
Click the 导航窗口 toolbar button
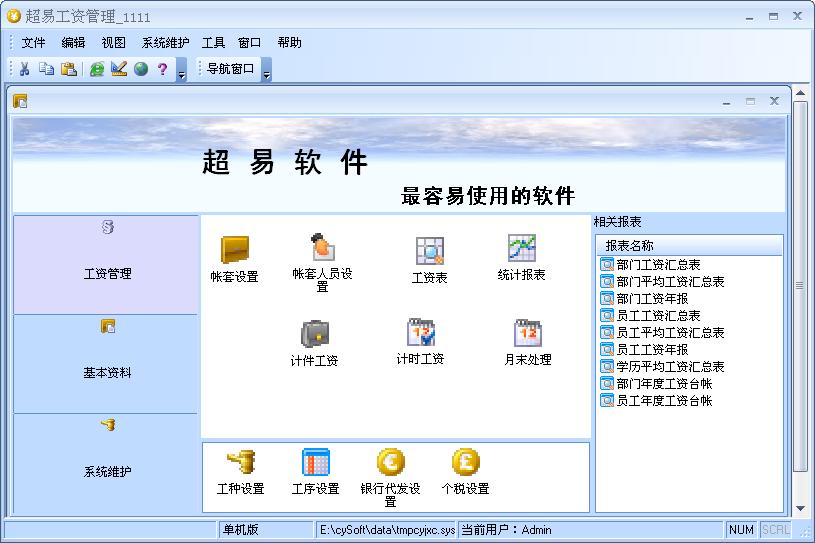point(230,69)
